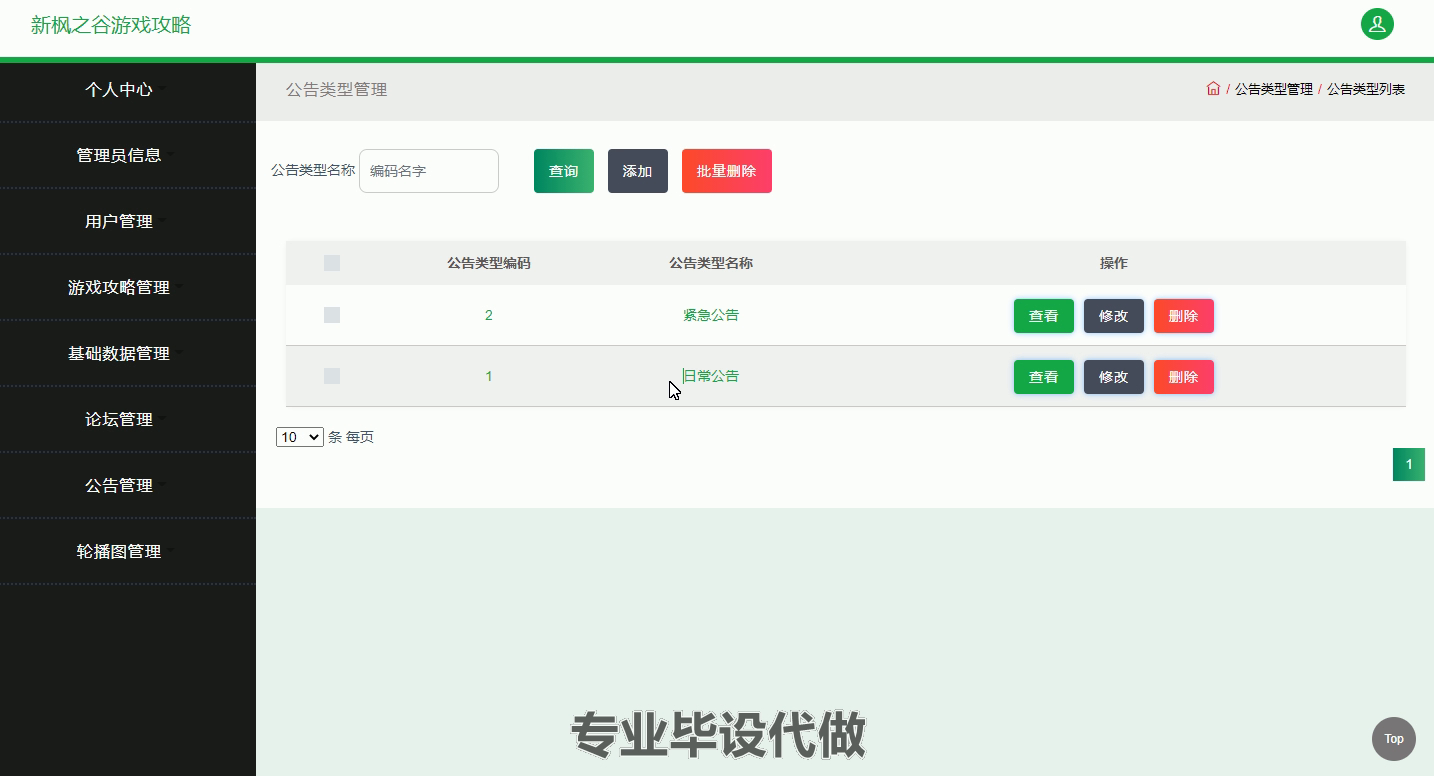Delete the 日常公告 row with 删除

click(1184, 377)
